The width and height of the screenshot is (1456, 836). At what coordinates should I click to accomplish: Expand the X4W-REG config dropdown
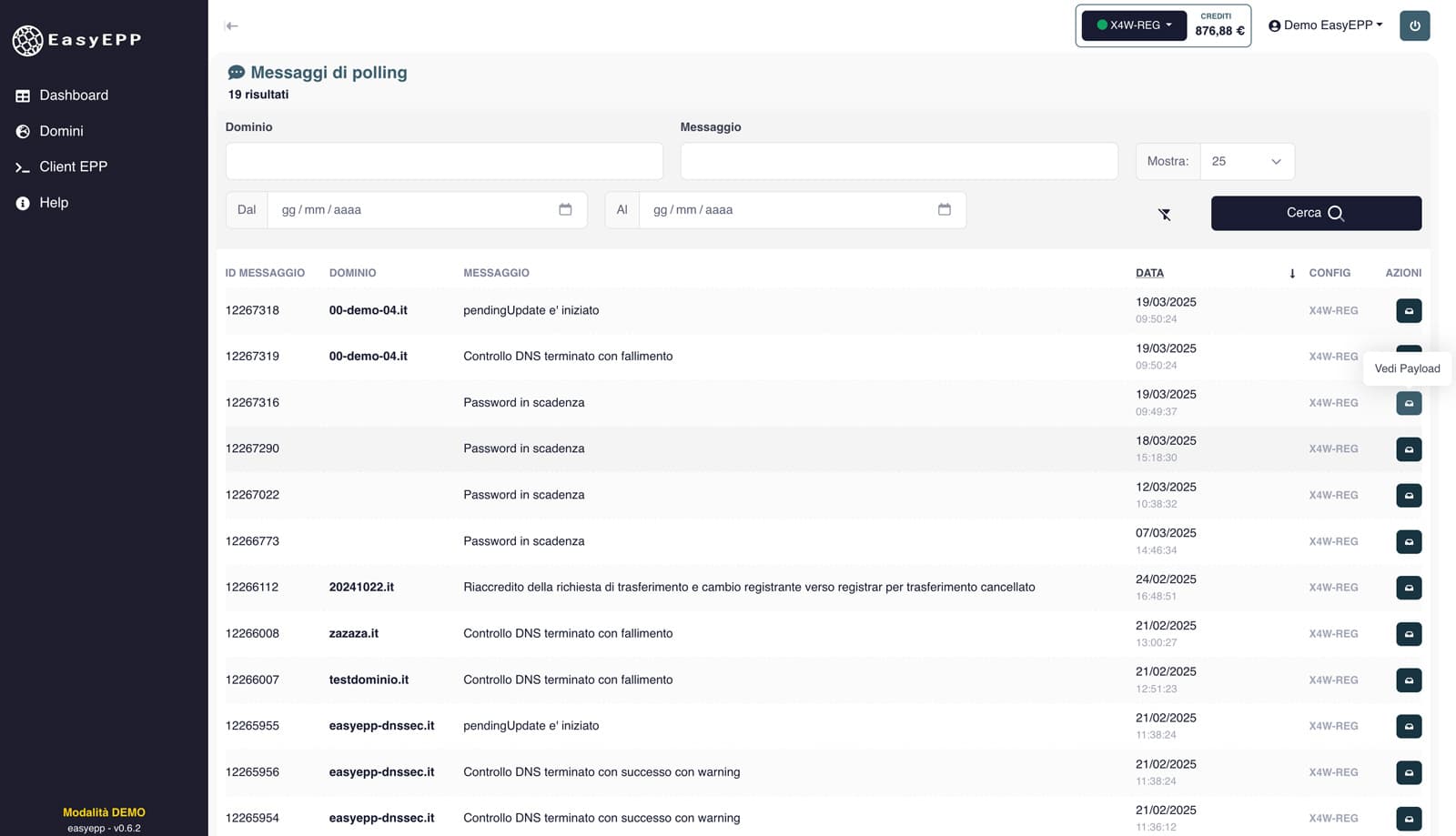click(x=1134, y=25)
